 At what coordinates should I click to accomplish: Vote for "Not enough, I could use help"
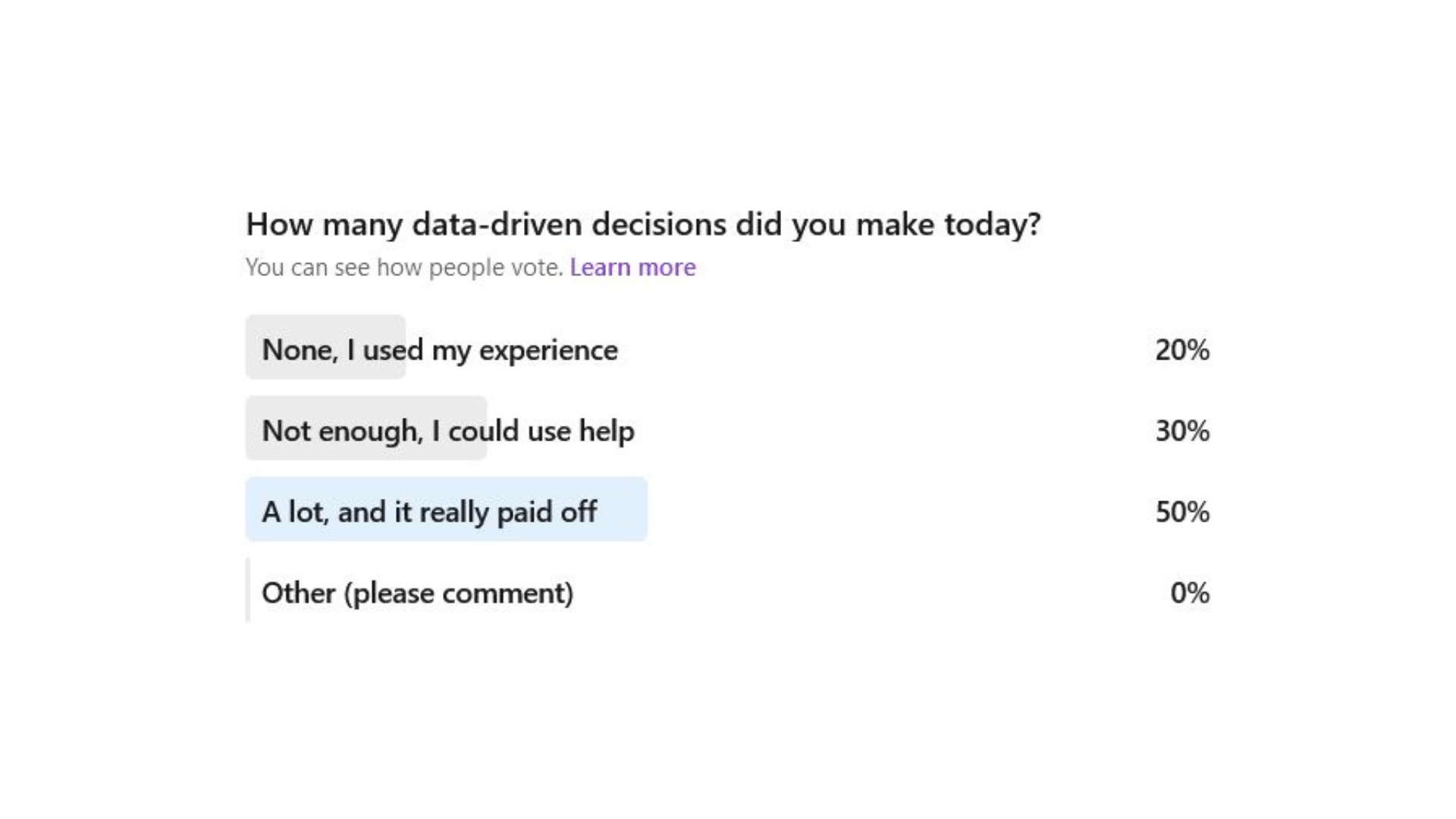[x=449, y=431]
